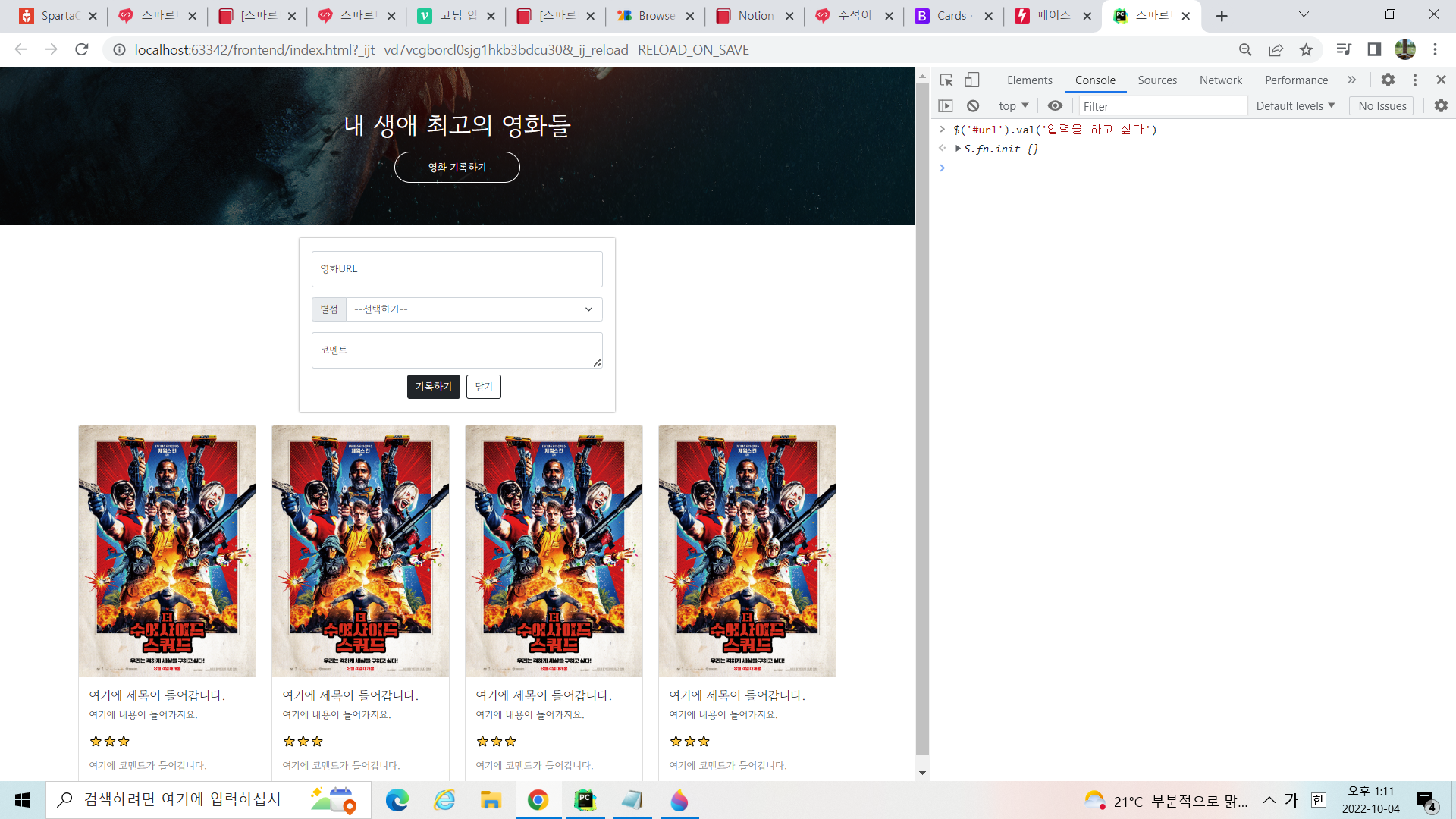Toggle Chrome side panel icon
Image resolution: width=1456 pixels, height=819 pixels.
coord(1374,49)
